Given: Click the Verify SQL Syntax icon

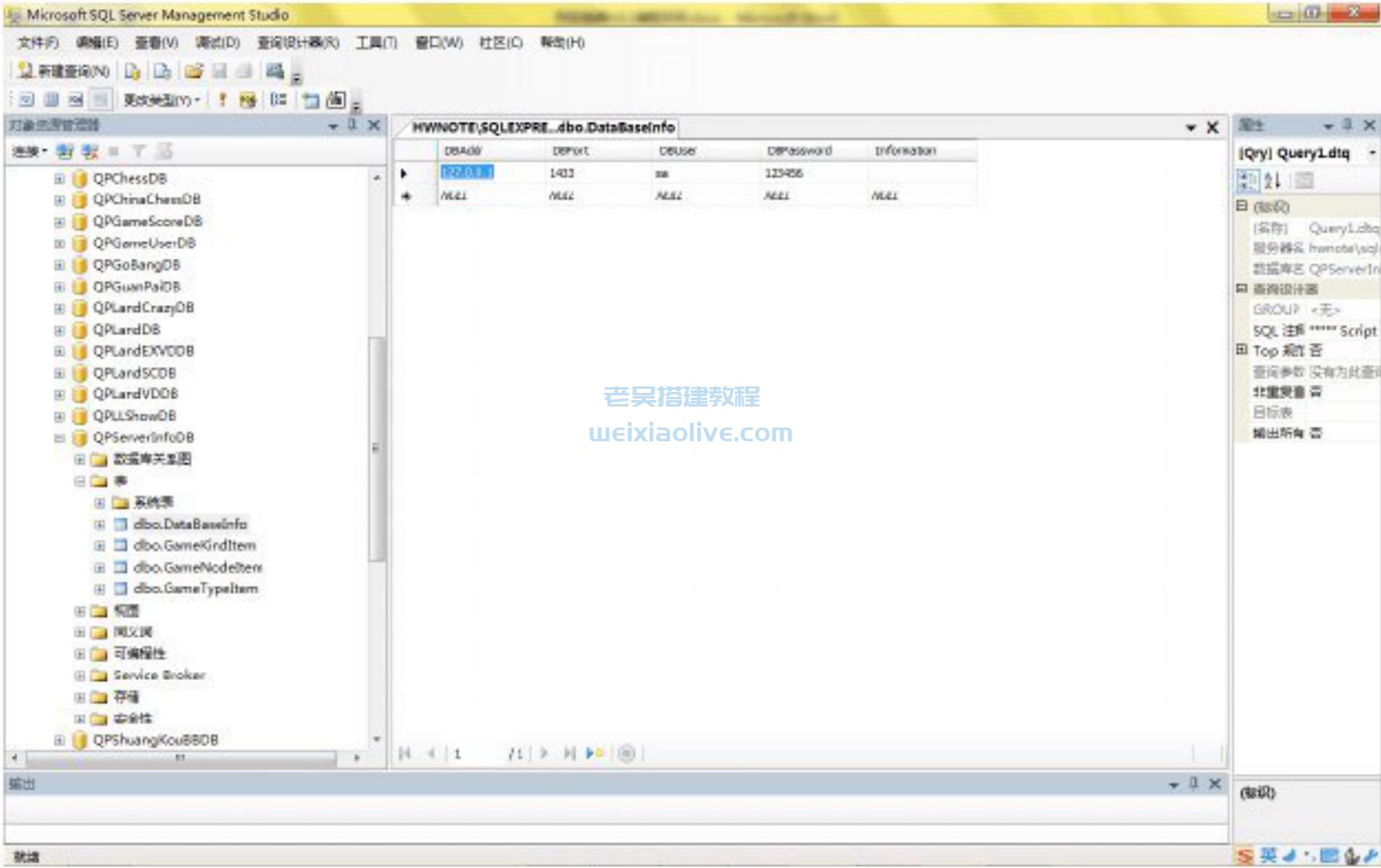Looking at the screenshot, I should tap(248, 100).
